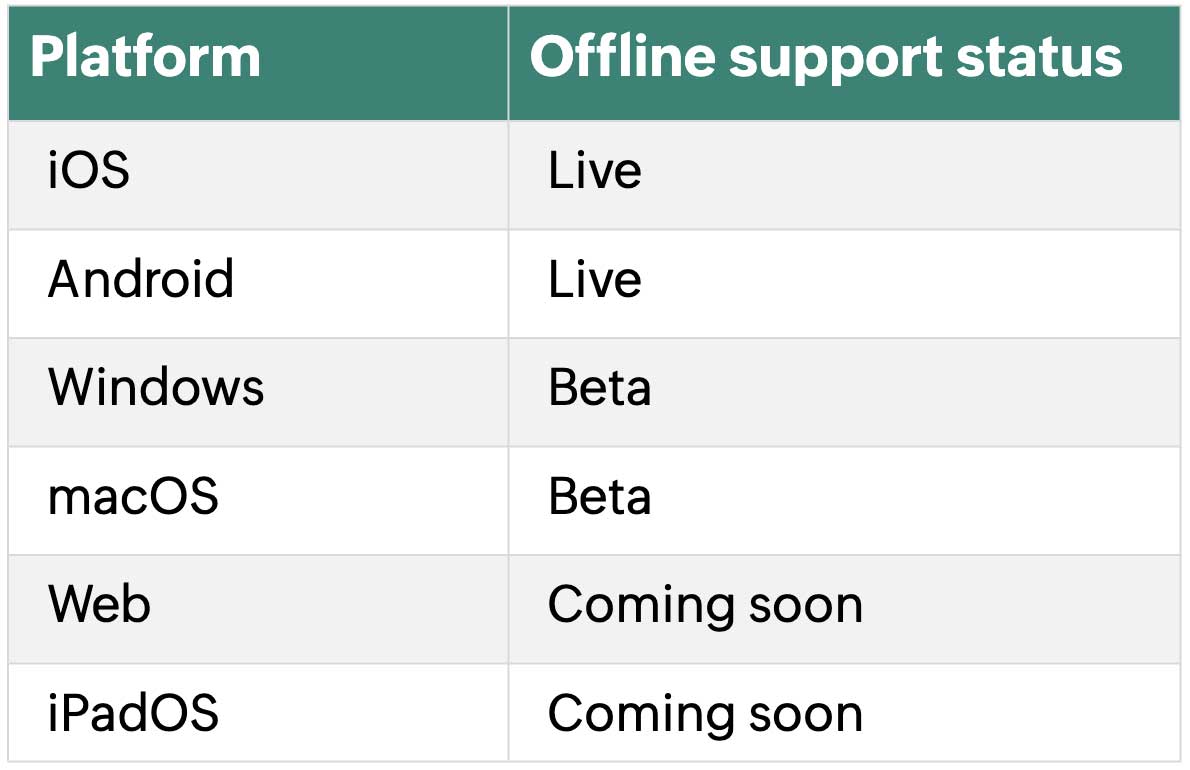The width and height of the screenshot is (1190, 770).
Task: Click the Live status for Android
Action: (x=595, y=279)
